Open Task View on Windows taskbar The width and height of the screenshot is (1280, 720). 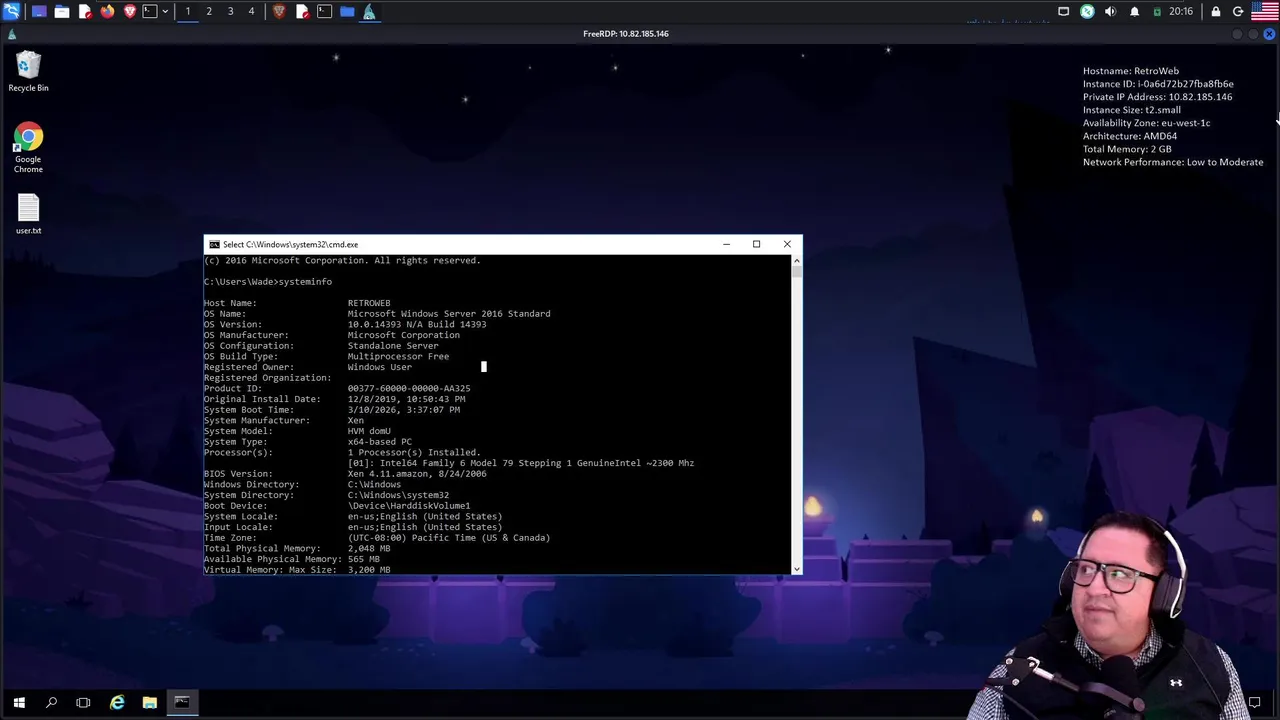[x=83, y=703]
